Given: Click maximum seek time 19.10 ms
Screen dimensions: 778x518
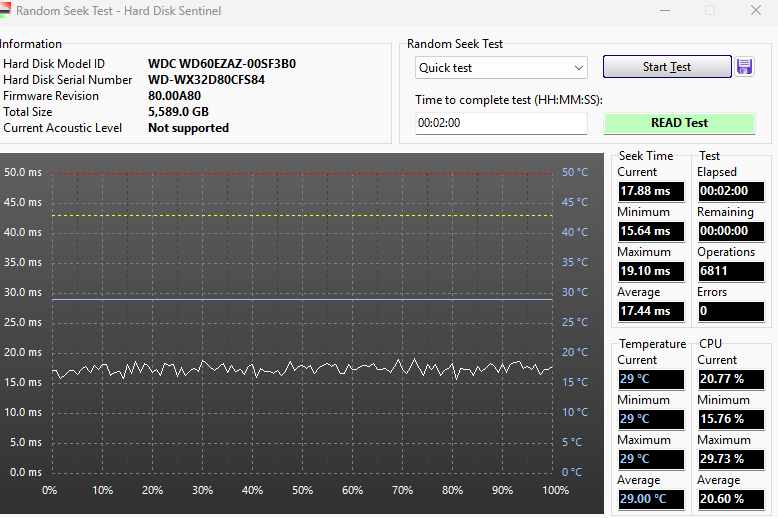Looking at the screenshot, I should click(651, 271).
